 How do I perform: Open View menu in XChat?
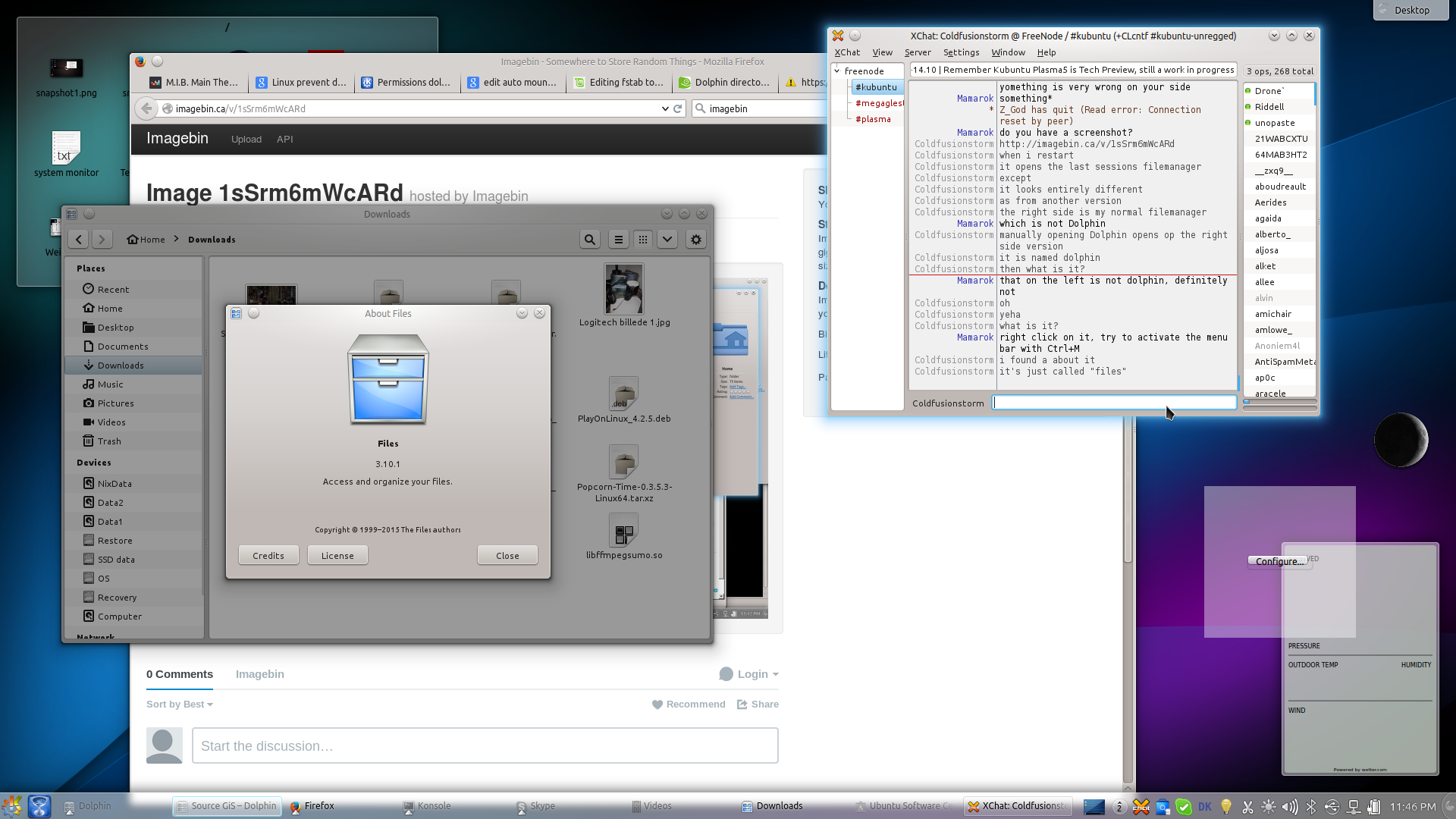tap(882, 52)
